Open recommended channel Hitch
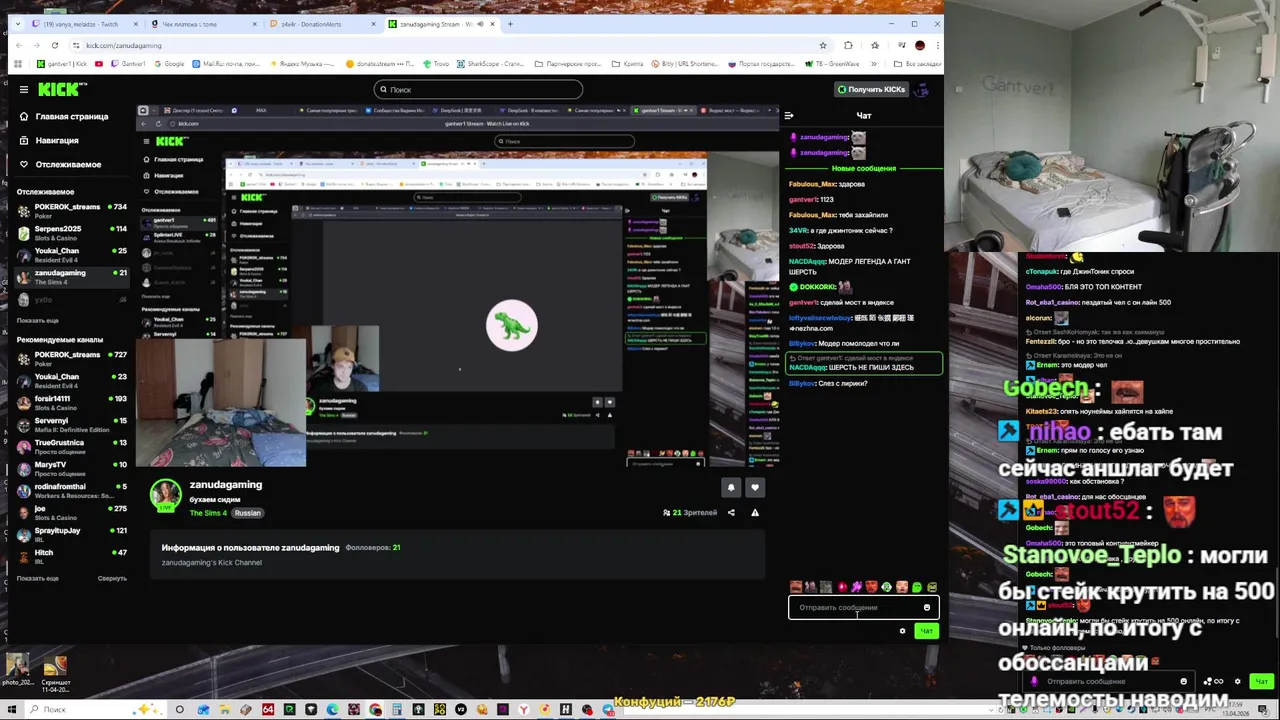This screenshot has width=1280, height=720. pyautogui.click(x=72, y=556)
